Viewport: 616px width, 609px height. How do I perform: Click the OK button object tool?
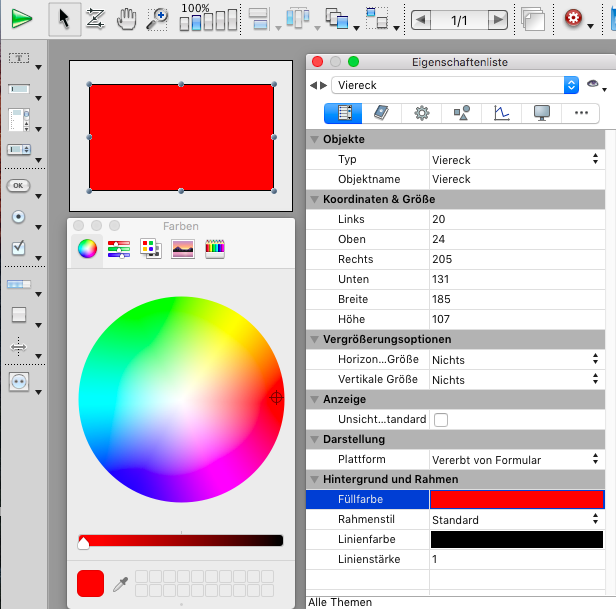pyautogui.click(x=19, y=185)
